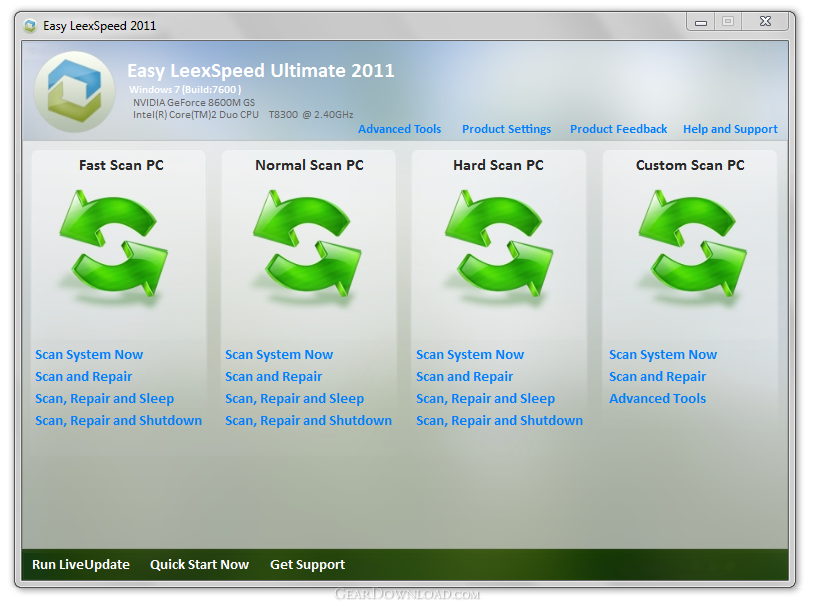Click the Easy LeexSpeed Ultimate 2011 title
The width and height of the screenshot is (815, 602).
pyautogui.click(x=260, y=71)
